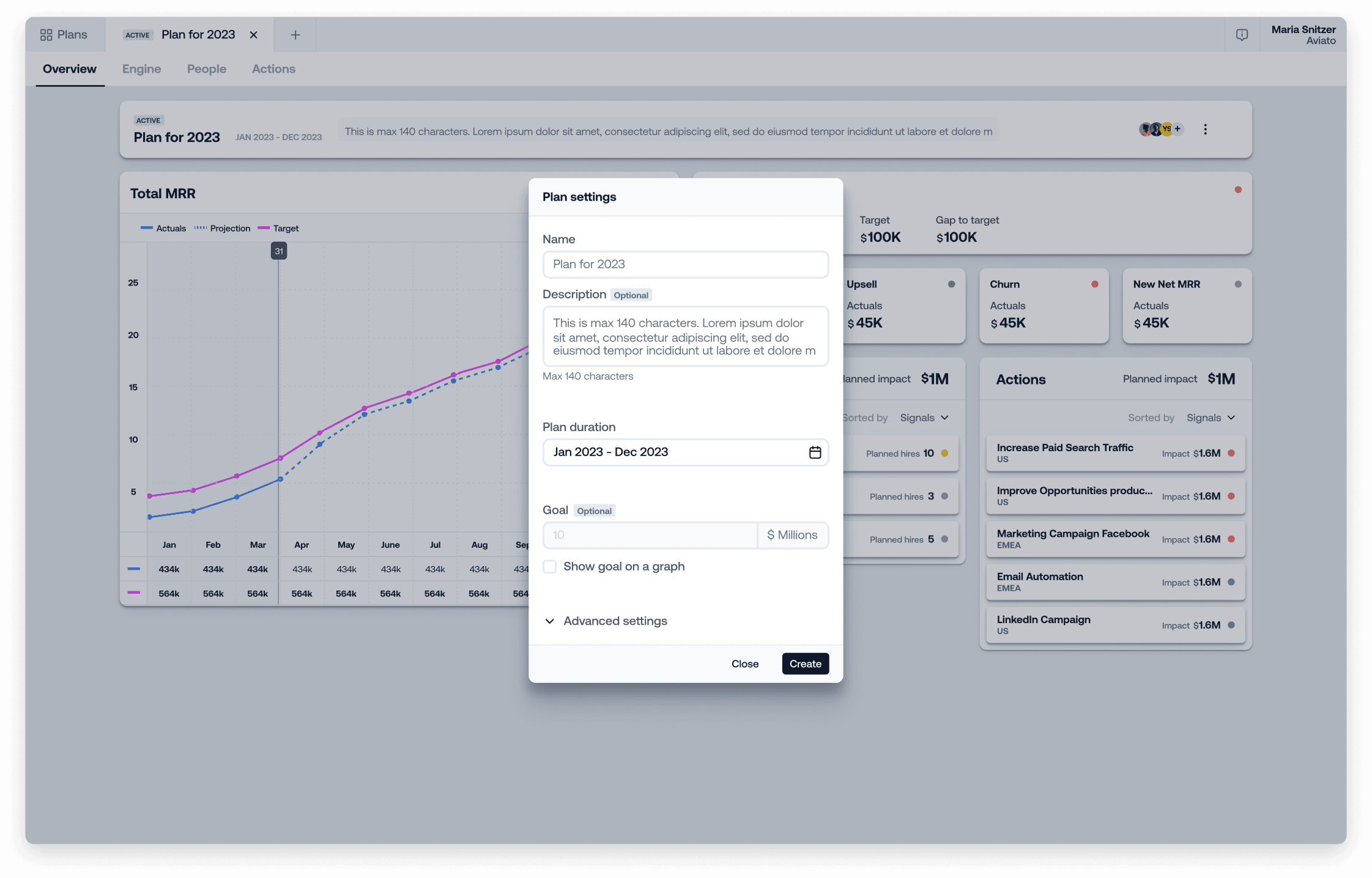
Task: Click the Close button in dialog
Action: 745,664
